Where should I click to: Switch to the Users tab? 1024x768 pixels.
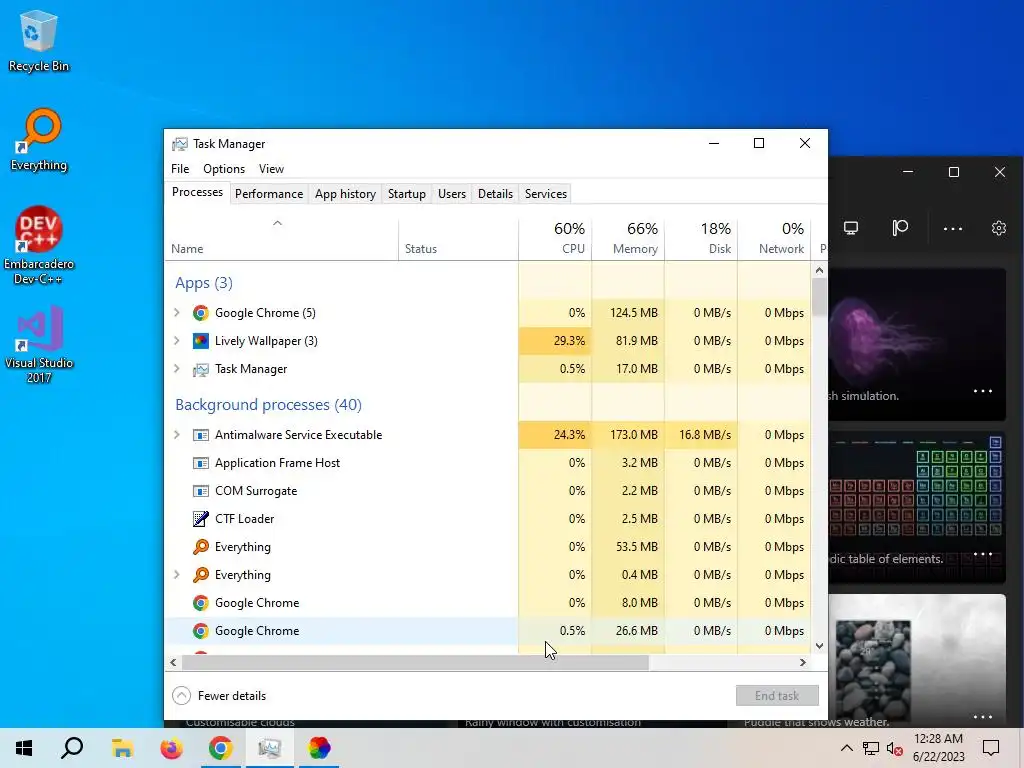pos(452,194)
